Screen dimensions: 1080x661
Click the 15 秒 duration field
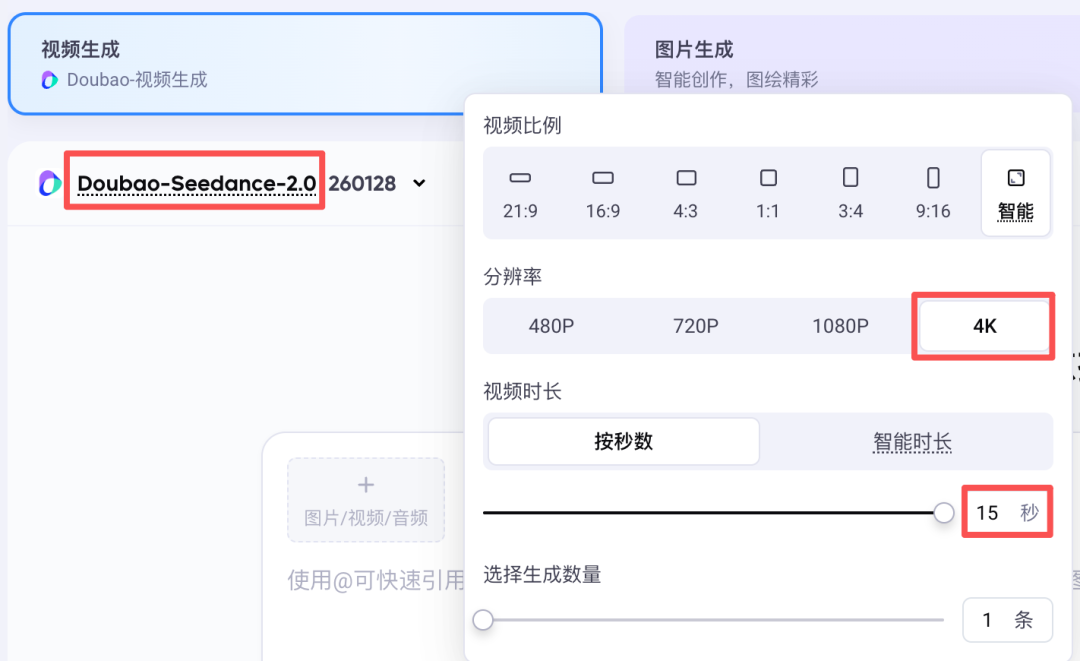1007,512
